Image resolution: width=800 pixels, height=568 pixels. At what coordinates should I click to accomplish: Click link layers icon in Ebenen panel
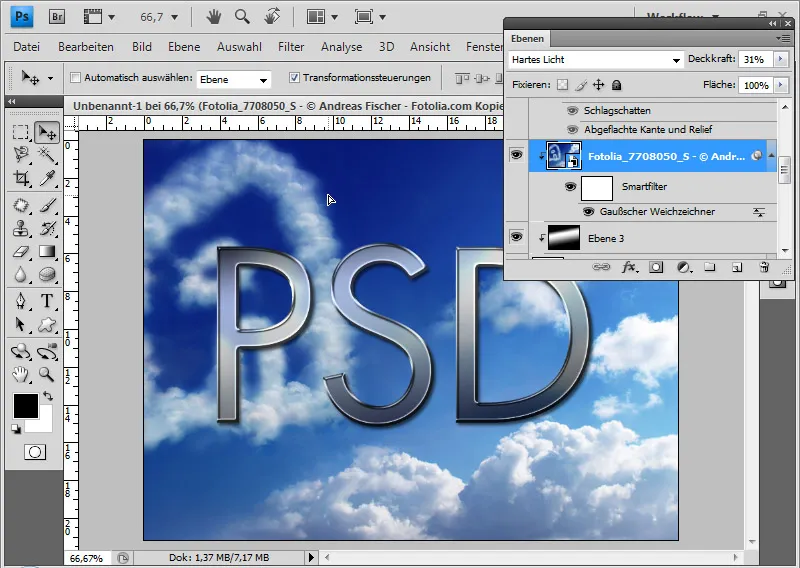[601, 267]
